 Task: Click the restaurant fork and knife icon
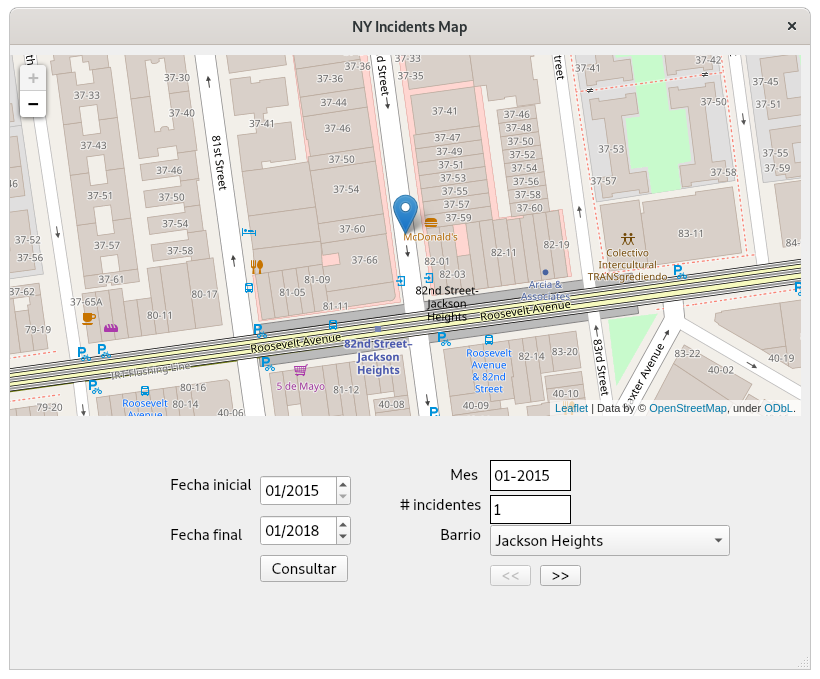tap(257, 267)
